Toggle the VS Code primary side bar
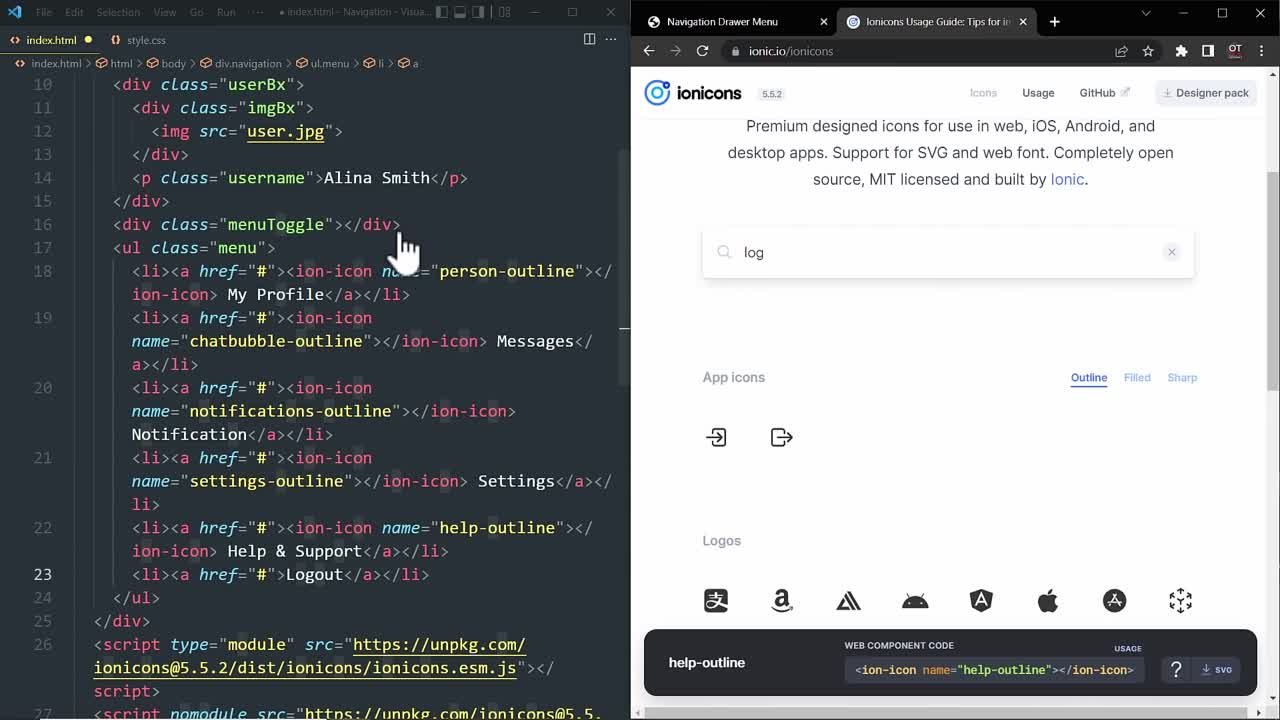Viewport: 1280px width, 720px height. [x=442, y=12]
